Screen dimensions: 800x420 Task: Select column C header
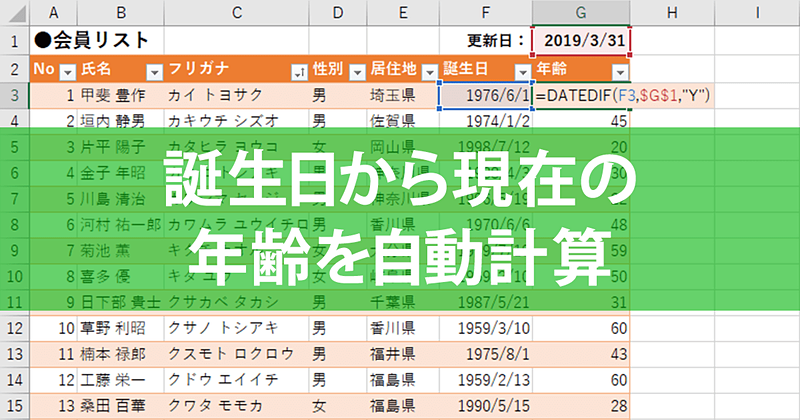(x=236, y=13)
